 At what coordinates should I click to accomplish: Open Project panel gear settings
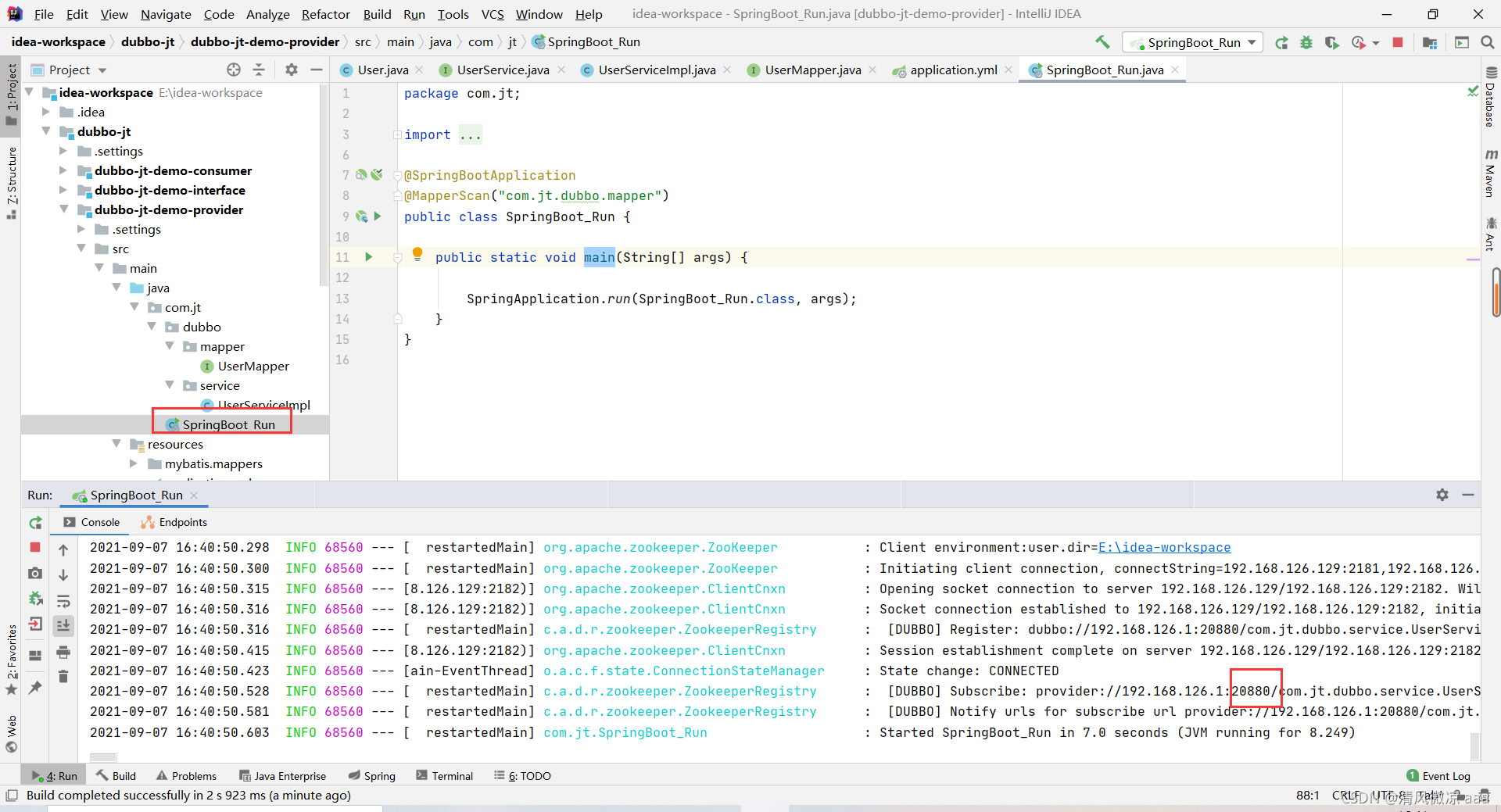292,70
